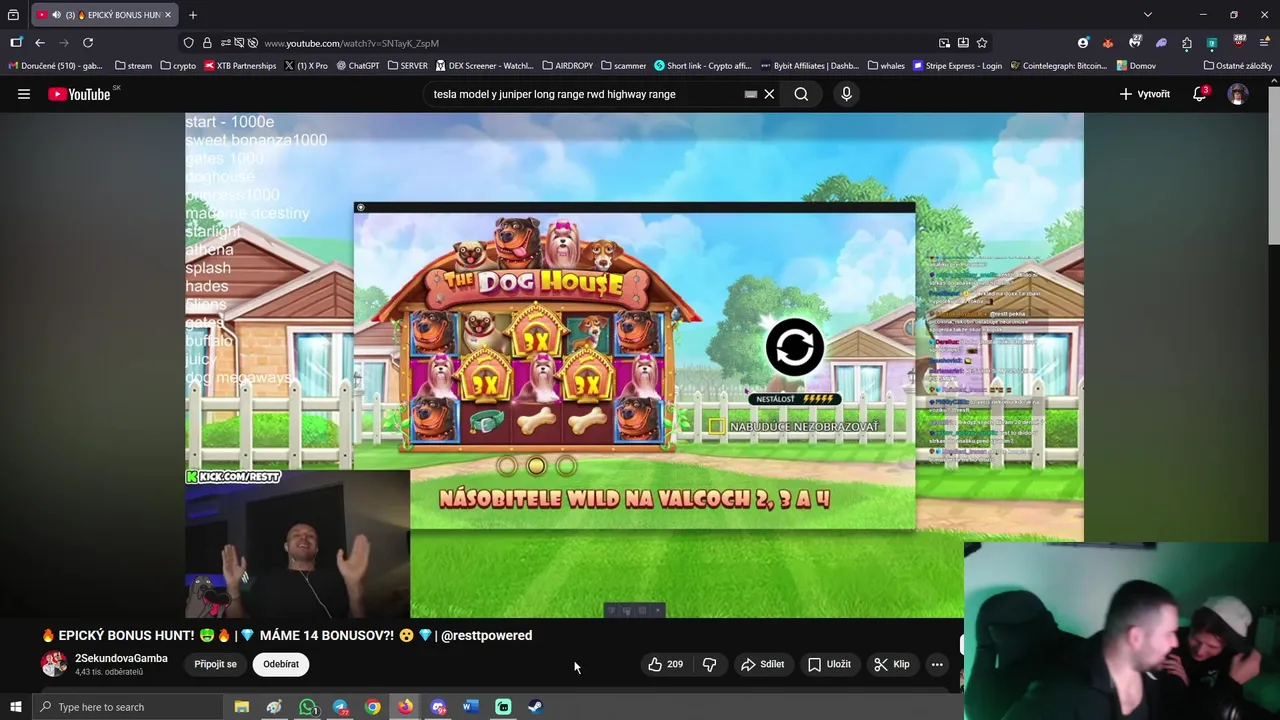Screen dimensions: 1280x720
Task: Open the Ostatné záložky folder
Action: [1238, 66]
